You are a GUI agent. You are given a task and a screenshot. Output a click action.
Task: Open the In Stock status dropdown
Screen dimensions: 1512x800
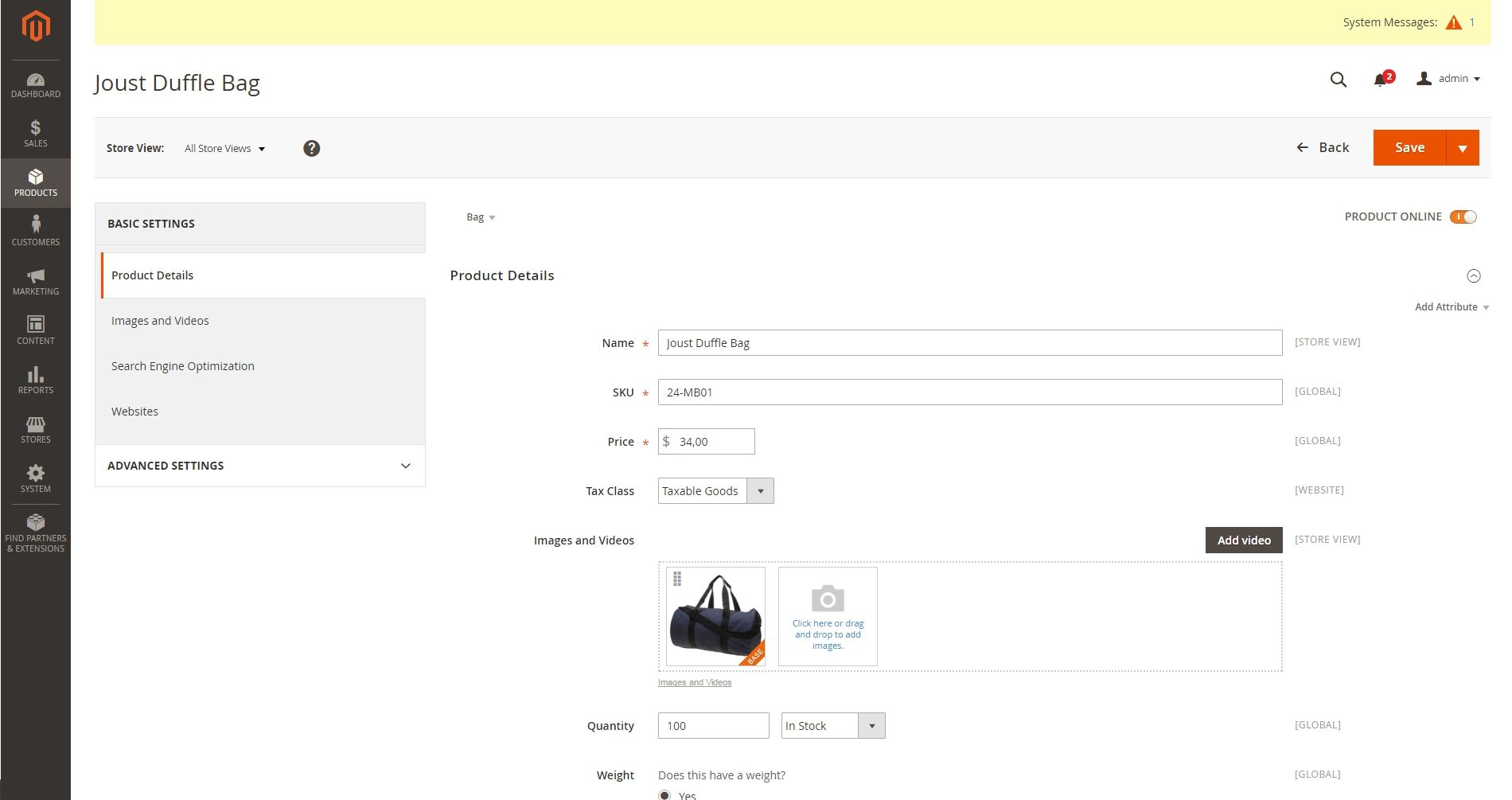(832, 726)
